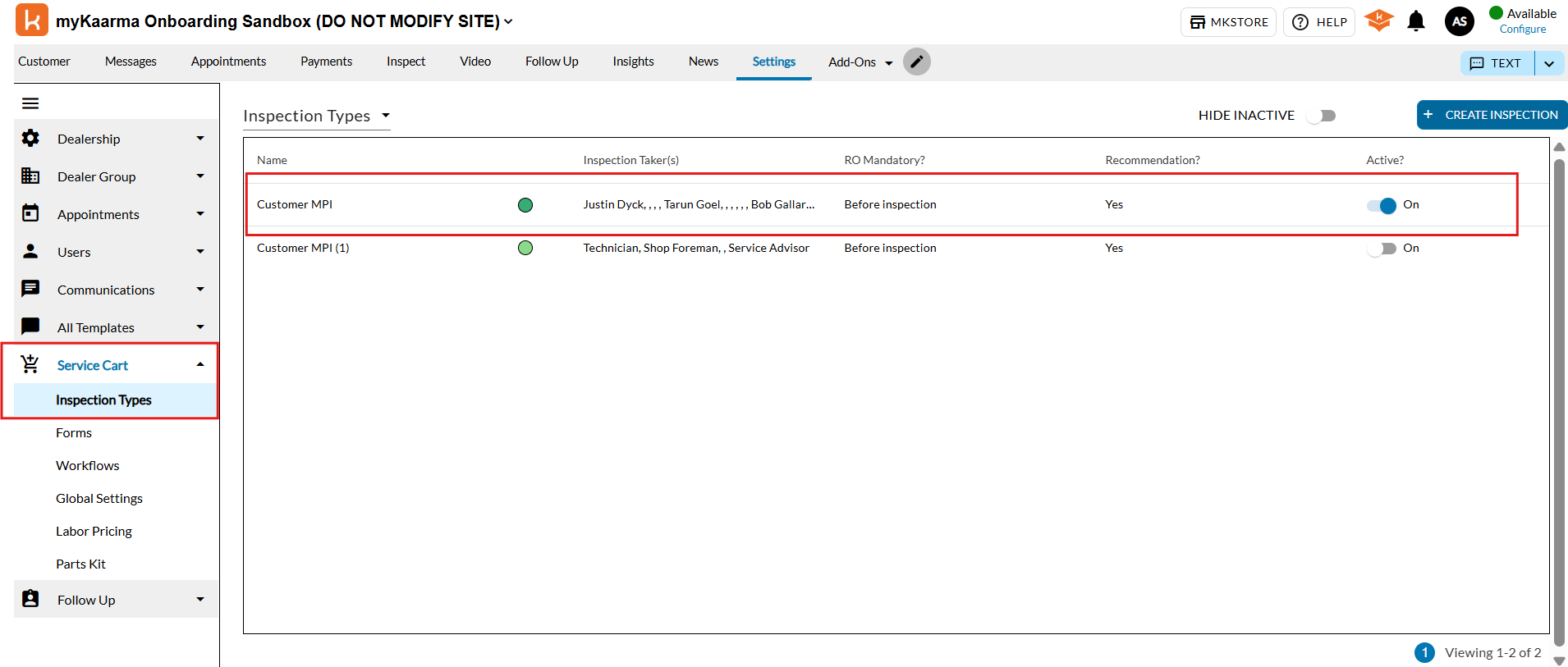The image size is (1568, 667).
Task: Open the MKSTORE button
Action: [1228, 22]
